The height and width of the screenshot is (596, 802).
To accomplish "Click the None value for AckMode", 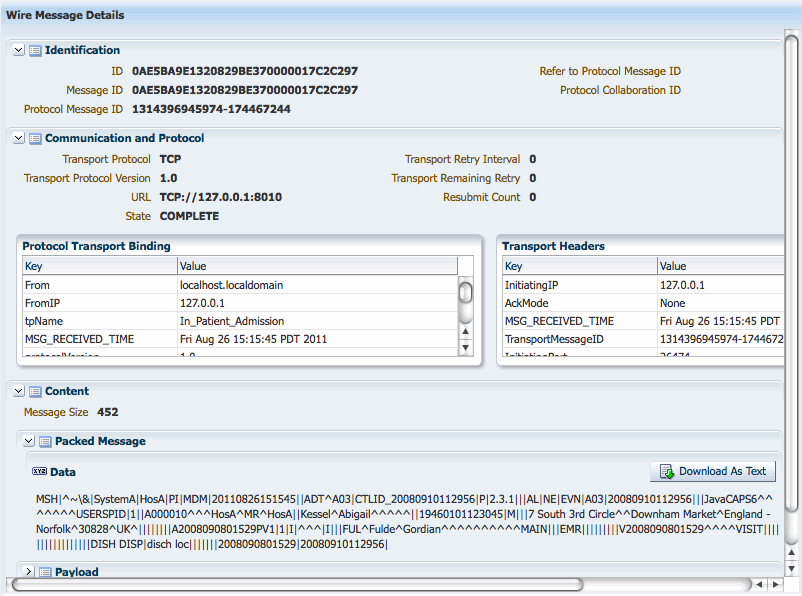I will pos(721,303).
